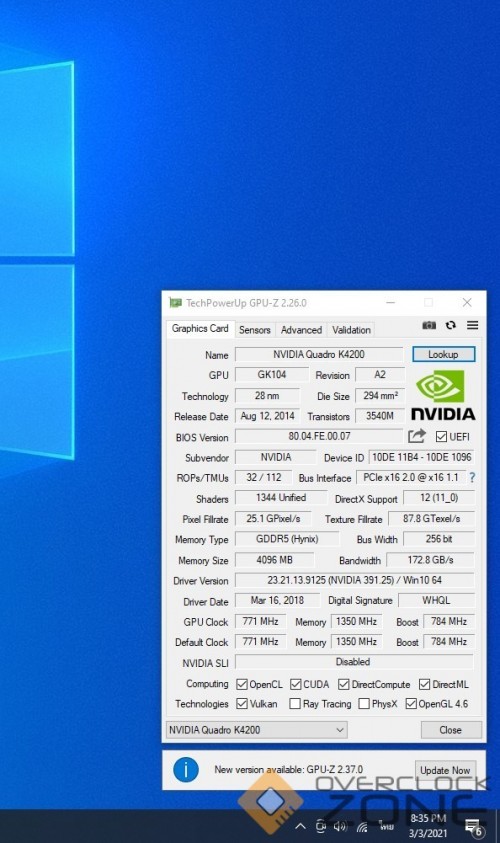Click the Bus Interface question mark icon

click(x=472, y=477)
